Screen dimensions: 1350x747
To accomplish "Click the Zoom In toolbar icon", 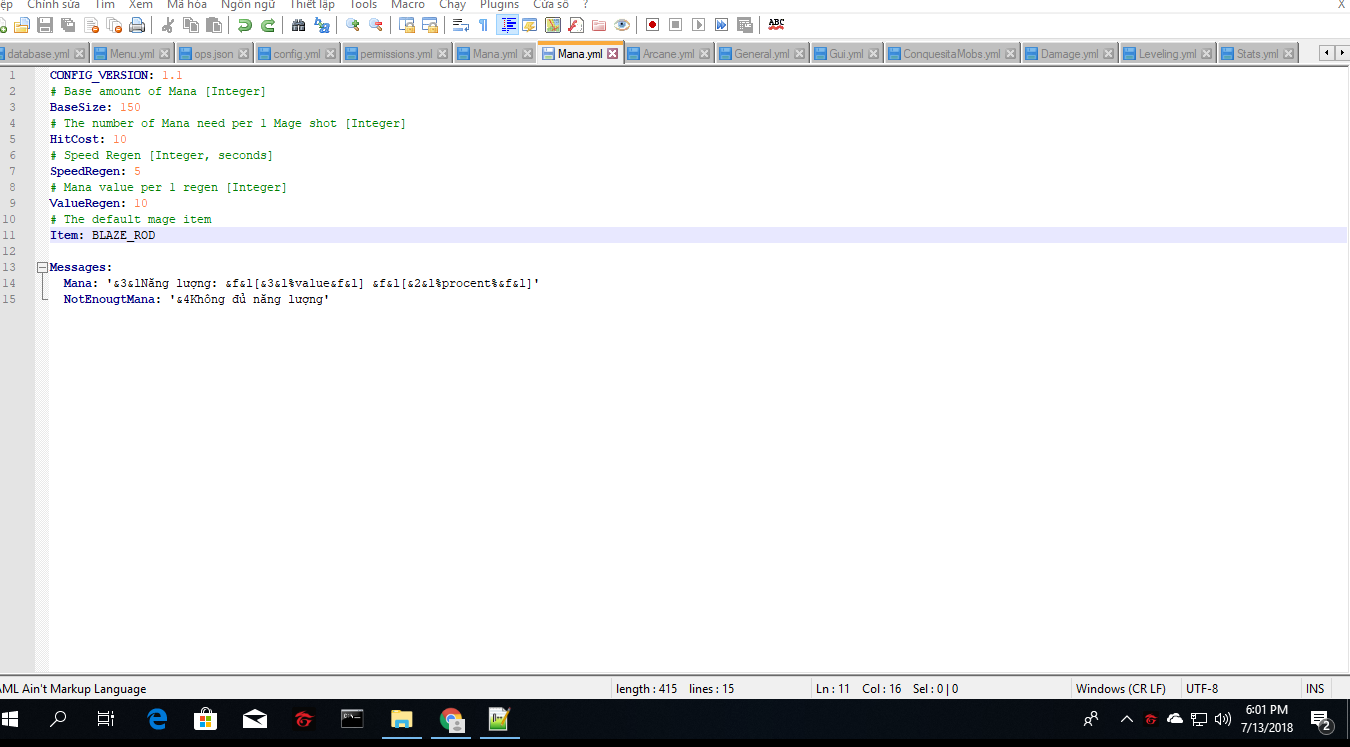I will click(x=352, y=25).
